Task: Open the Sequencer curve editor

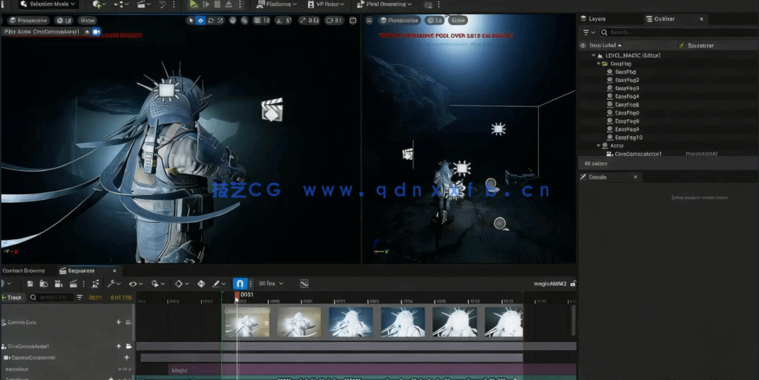Action: pos(304,284)
